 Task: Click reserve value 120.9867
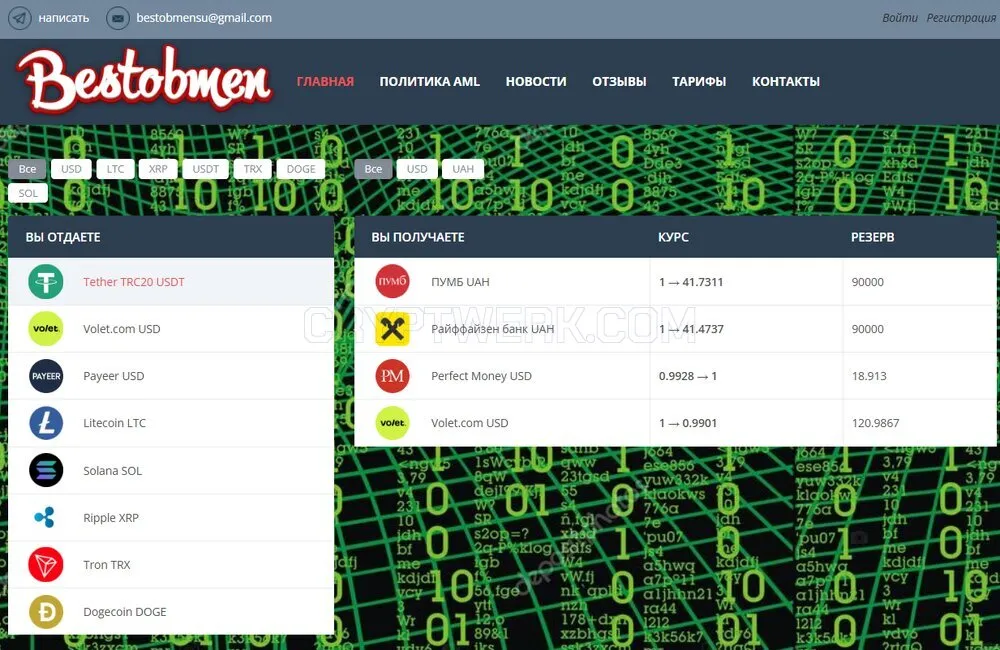click(876, 423)
